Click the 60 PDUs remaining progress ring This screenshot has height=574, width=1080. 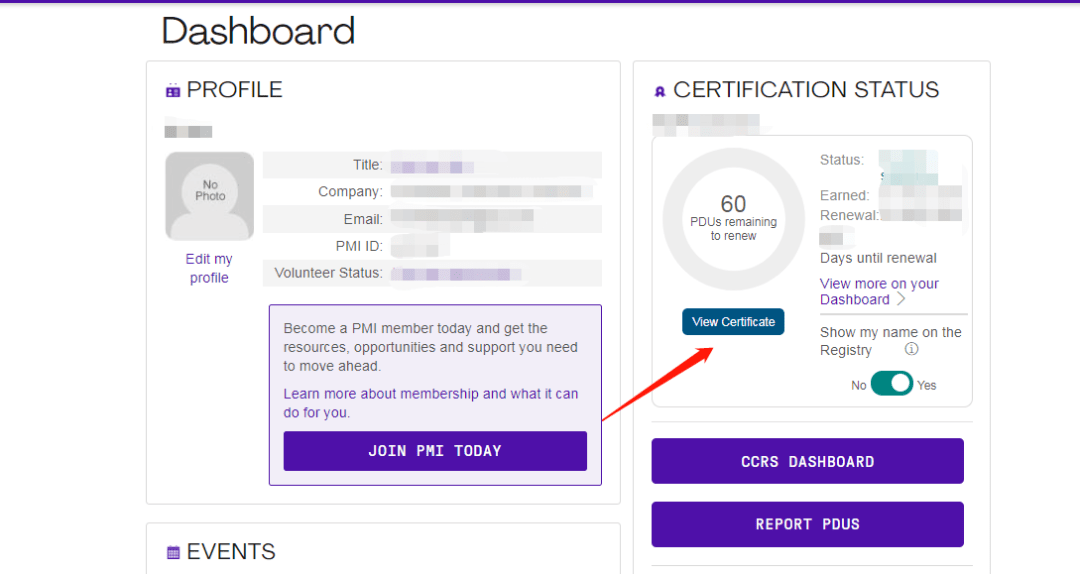click(733, 219)
